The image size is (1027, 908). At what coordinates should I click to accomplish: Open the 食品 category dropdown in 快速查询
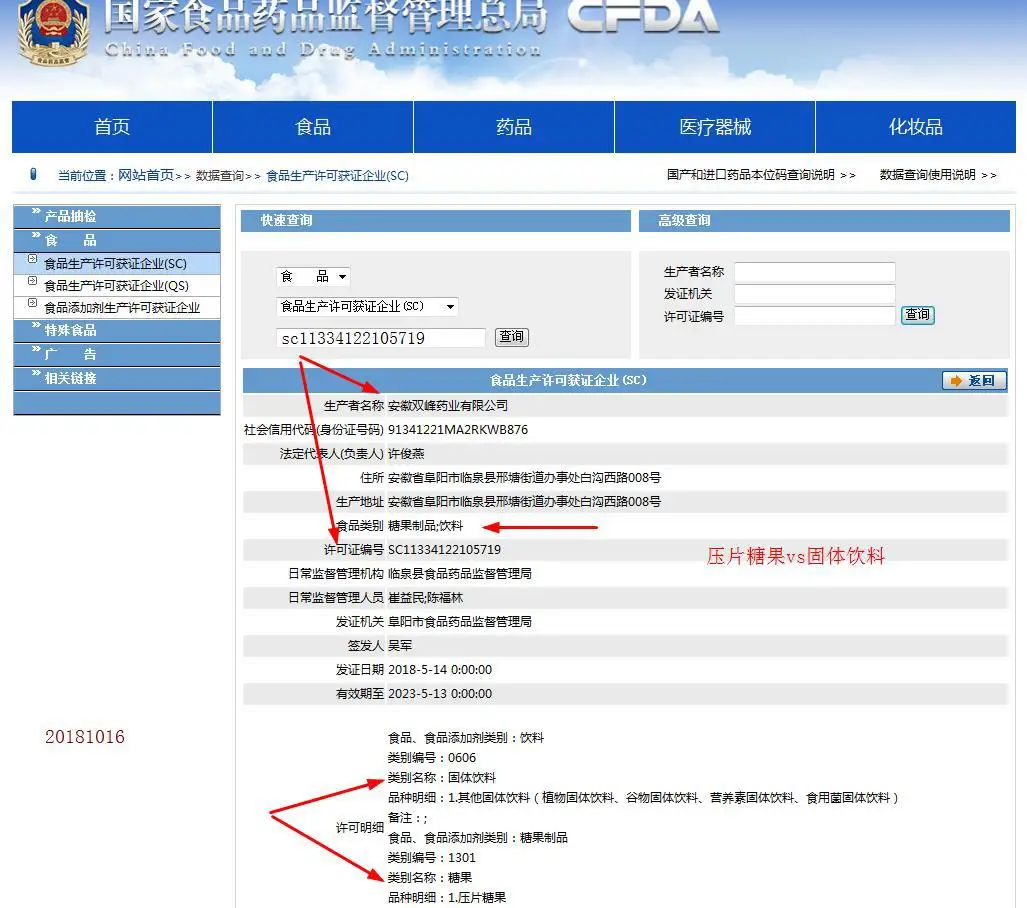pyautogui.click(x=313, y=276)
